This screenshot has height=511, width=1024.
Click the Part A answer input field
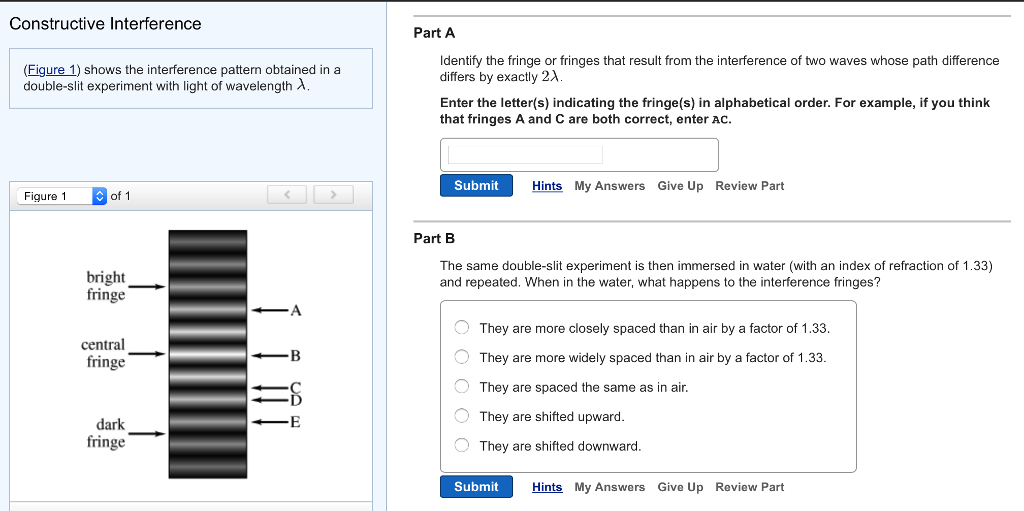[x=579, y=154]
